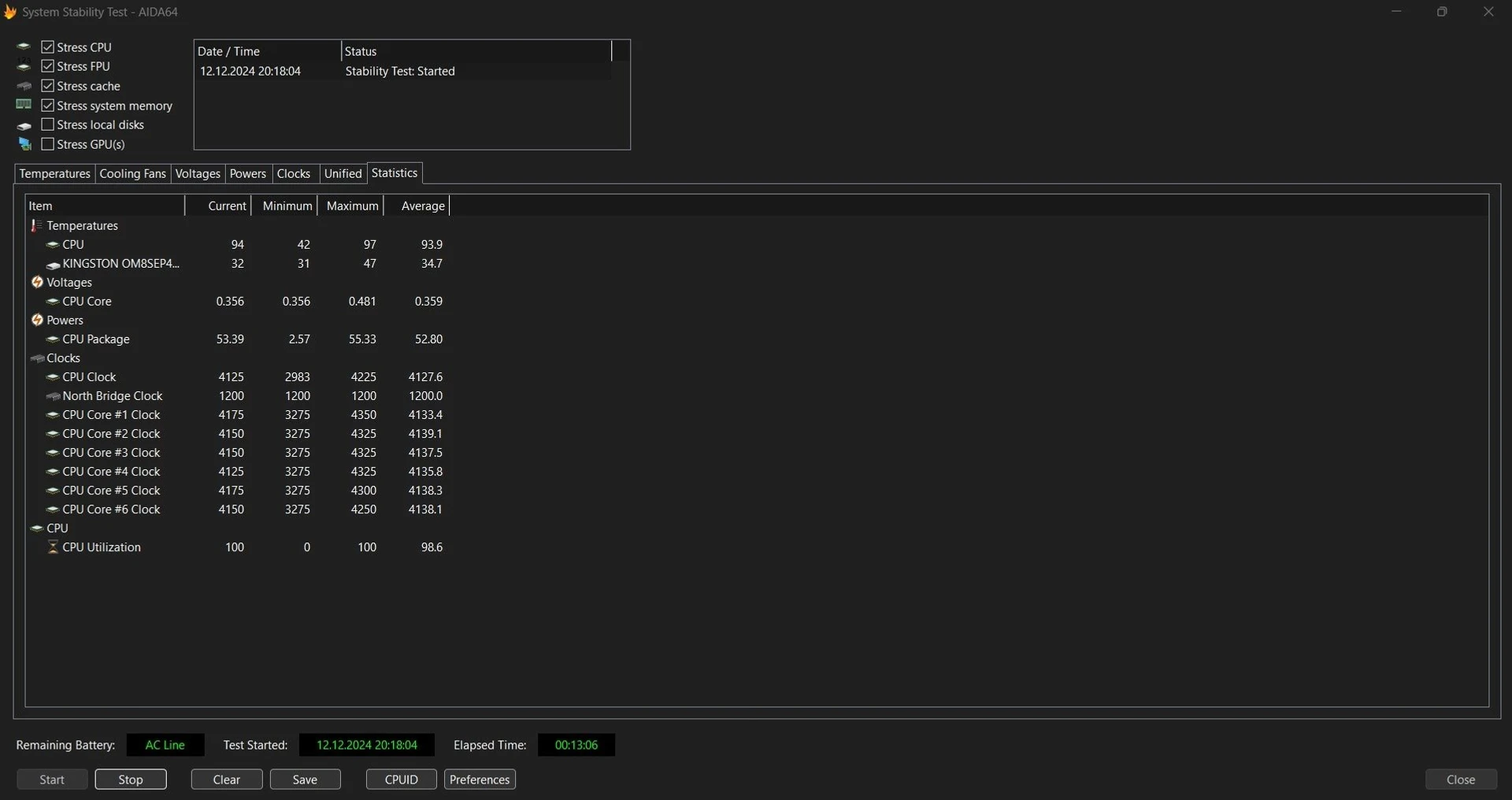This screenshot has height=800, width=1512.
Task: Enable the Stress GPU(s) checkbox
Action: pyautogui.click(x=48, y=144)
